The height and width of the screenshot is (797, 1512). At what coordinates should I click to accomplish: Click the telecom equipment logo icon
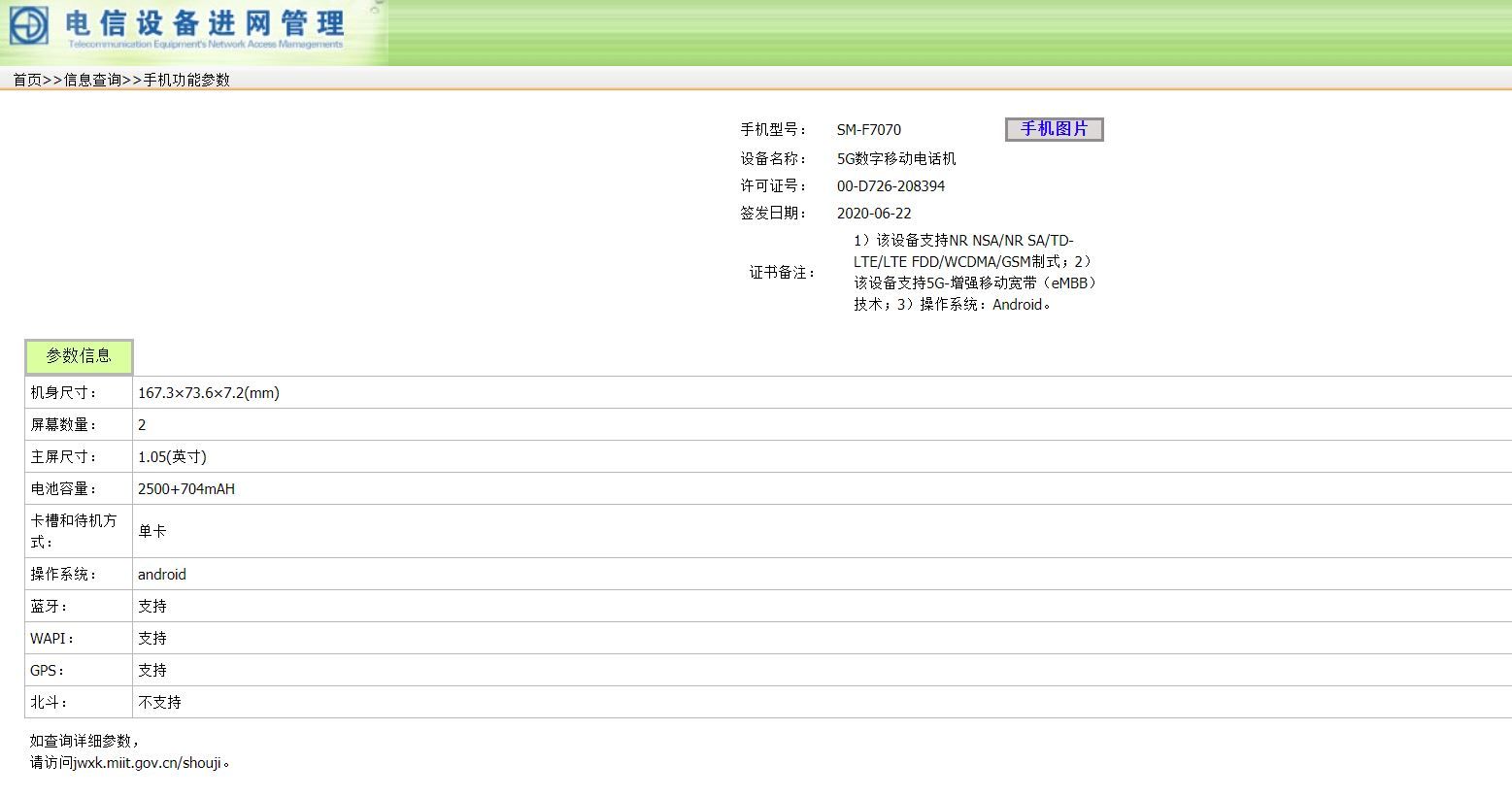[x=29, y=25]
